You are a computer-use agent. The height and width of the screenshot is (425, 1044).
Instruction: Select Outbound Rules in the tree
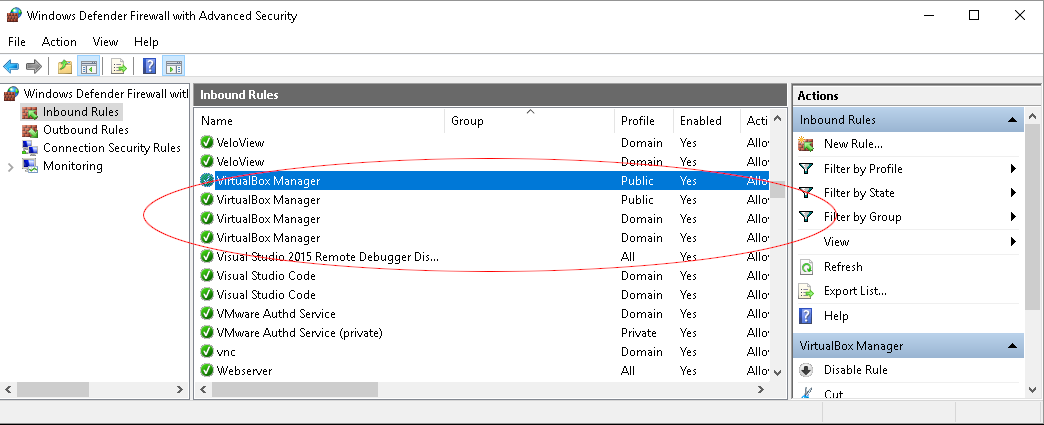(x=86, y=130)
